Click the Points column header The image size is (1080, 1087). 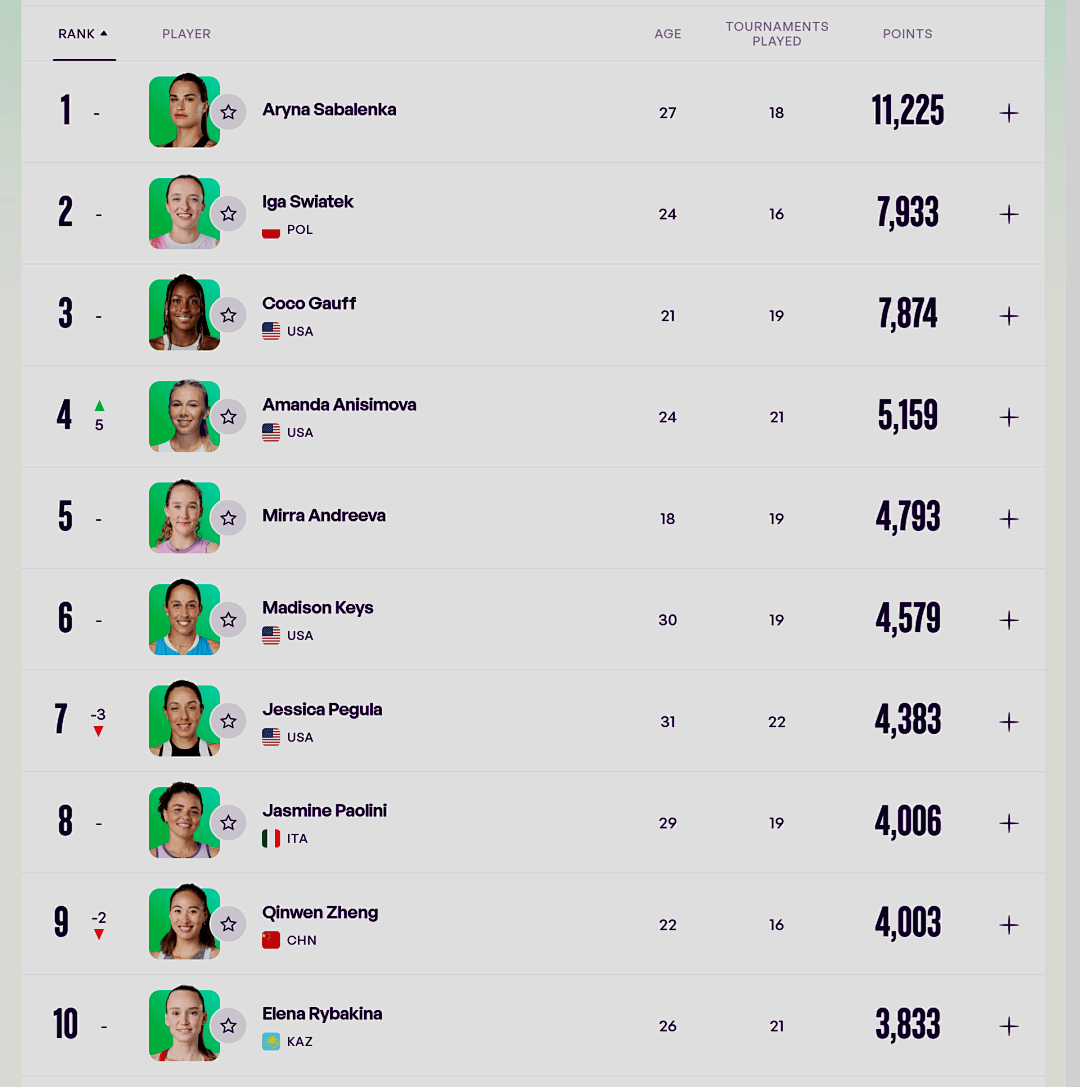point(907,34)
